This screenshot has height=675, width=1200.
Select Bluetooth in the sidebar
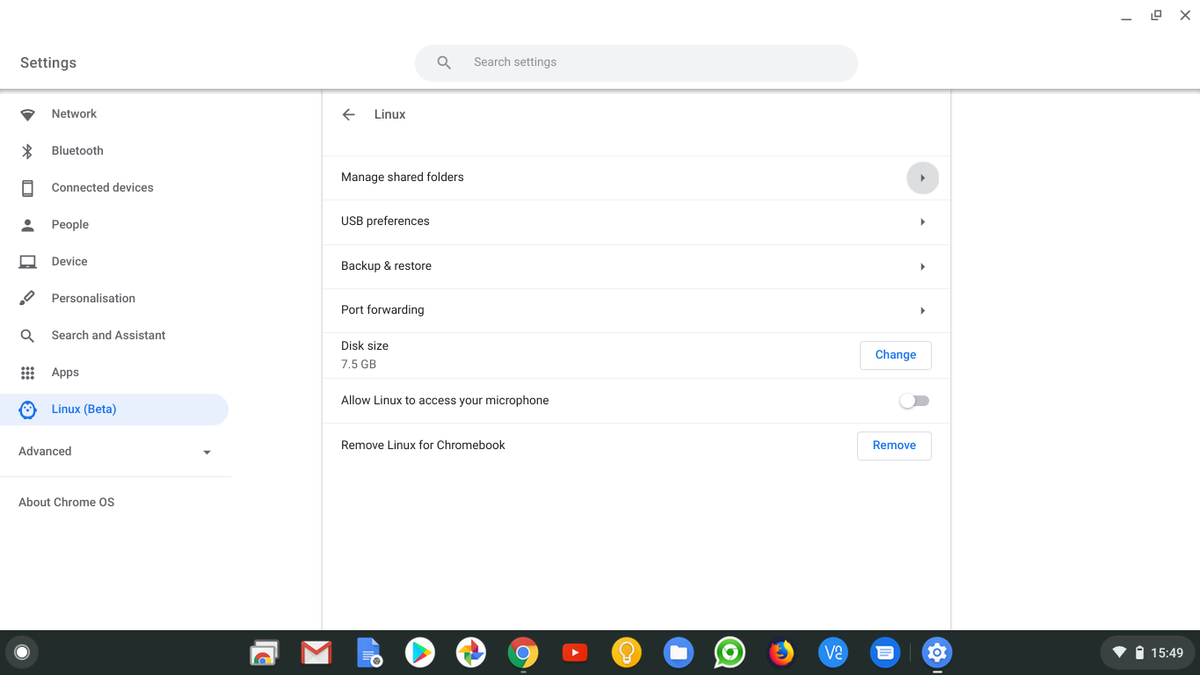(x=77, y=150)
